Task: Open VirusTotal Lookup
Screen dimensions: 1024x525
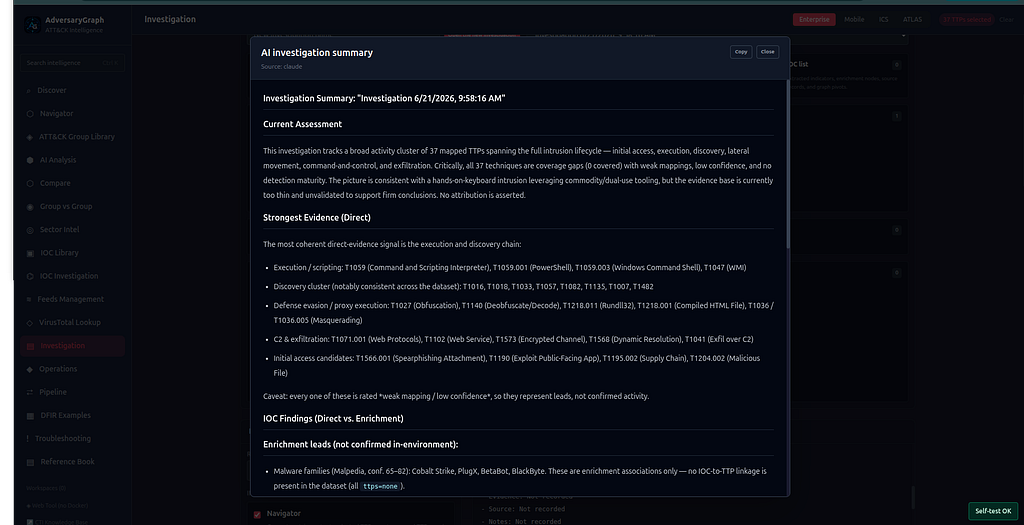Action: (72, 323)
